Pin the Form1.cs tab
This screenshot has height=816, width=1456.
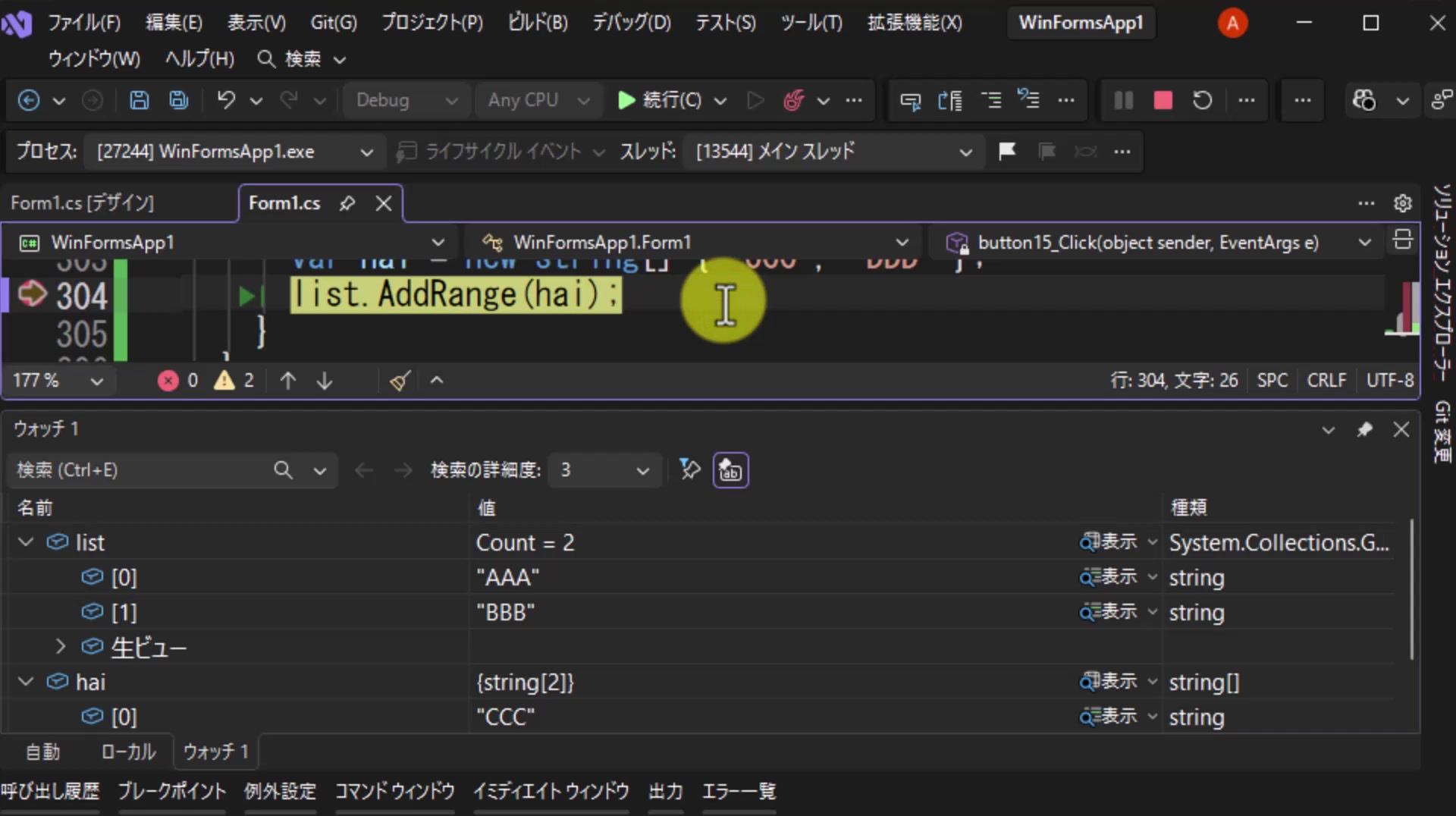pyautogui.click(x=347, y=203)
